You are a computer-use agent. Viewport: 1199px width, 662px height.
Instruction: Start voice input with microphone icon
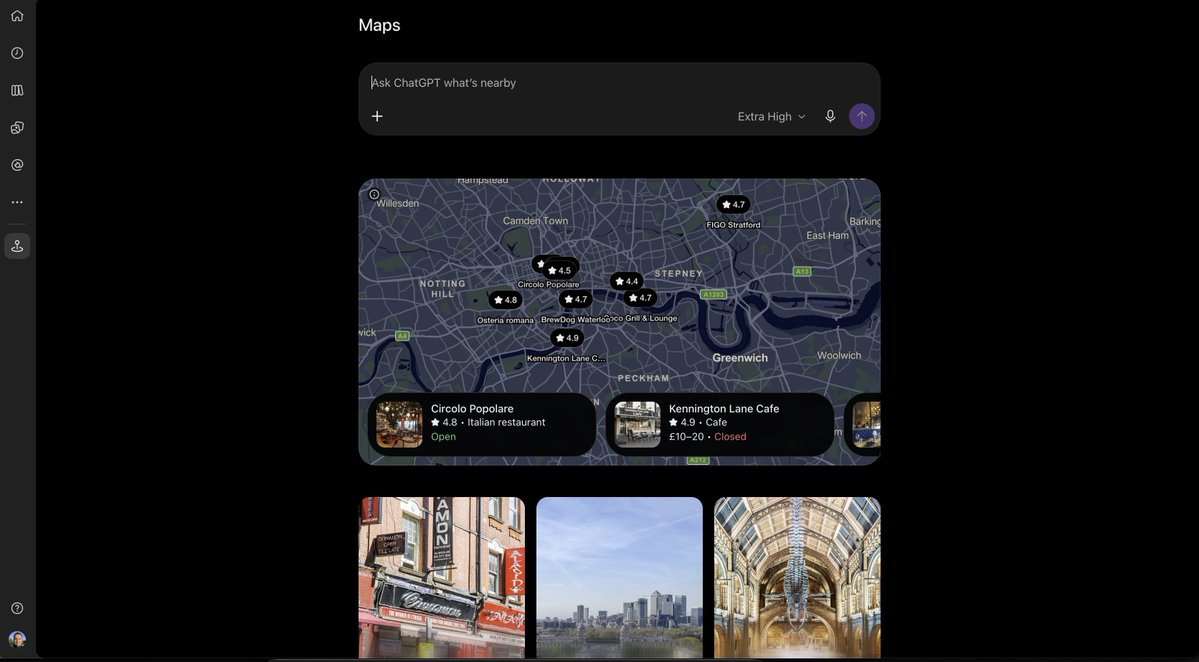click(830, 116)
